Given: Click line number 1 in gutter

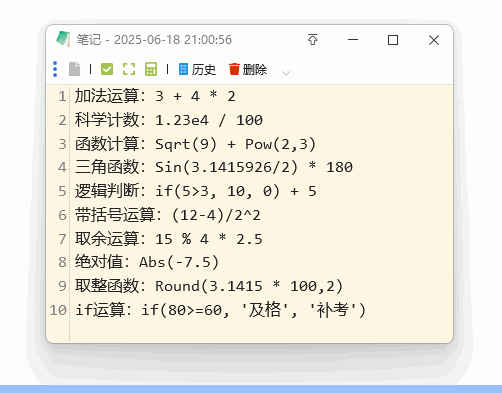Looking at the screenshot, I should click(x=62, y=96).
